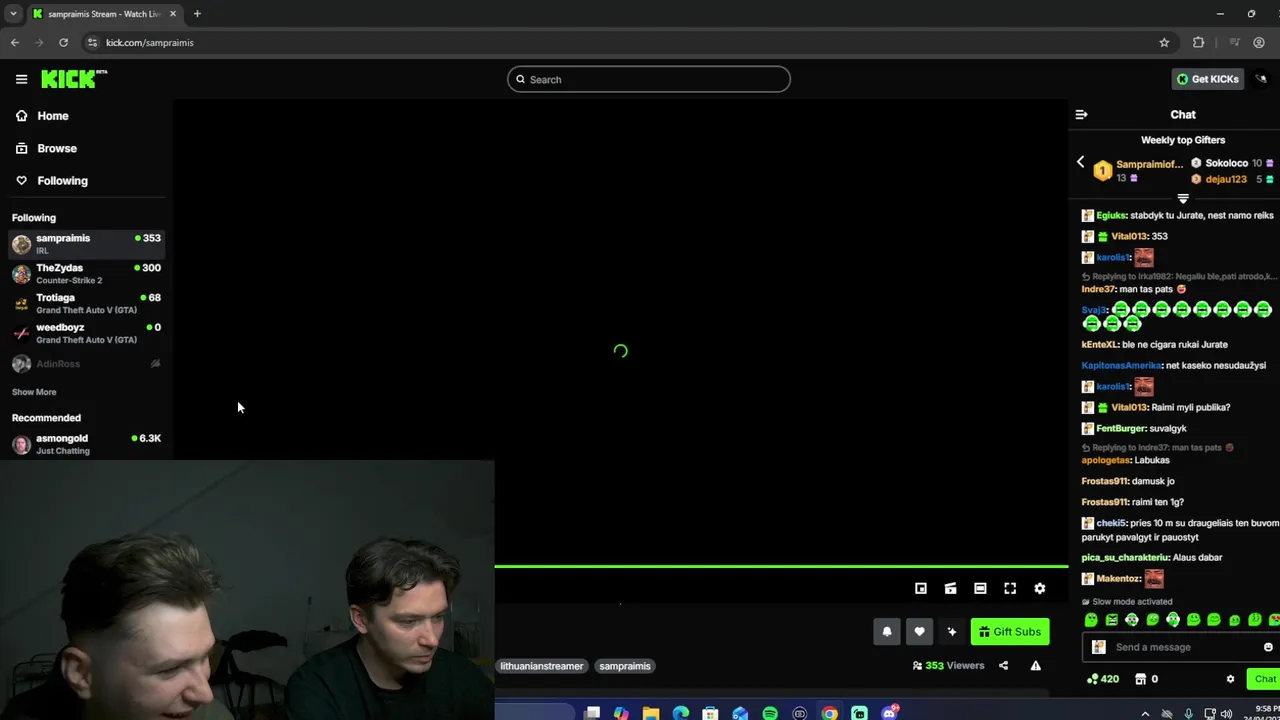Bookmark this page with the star
Viewport: 1280px width, 720px height.
[1164, 42]
